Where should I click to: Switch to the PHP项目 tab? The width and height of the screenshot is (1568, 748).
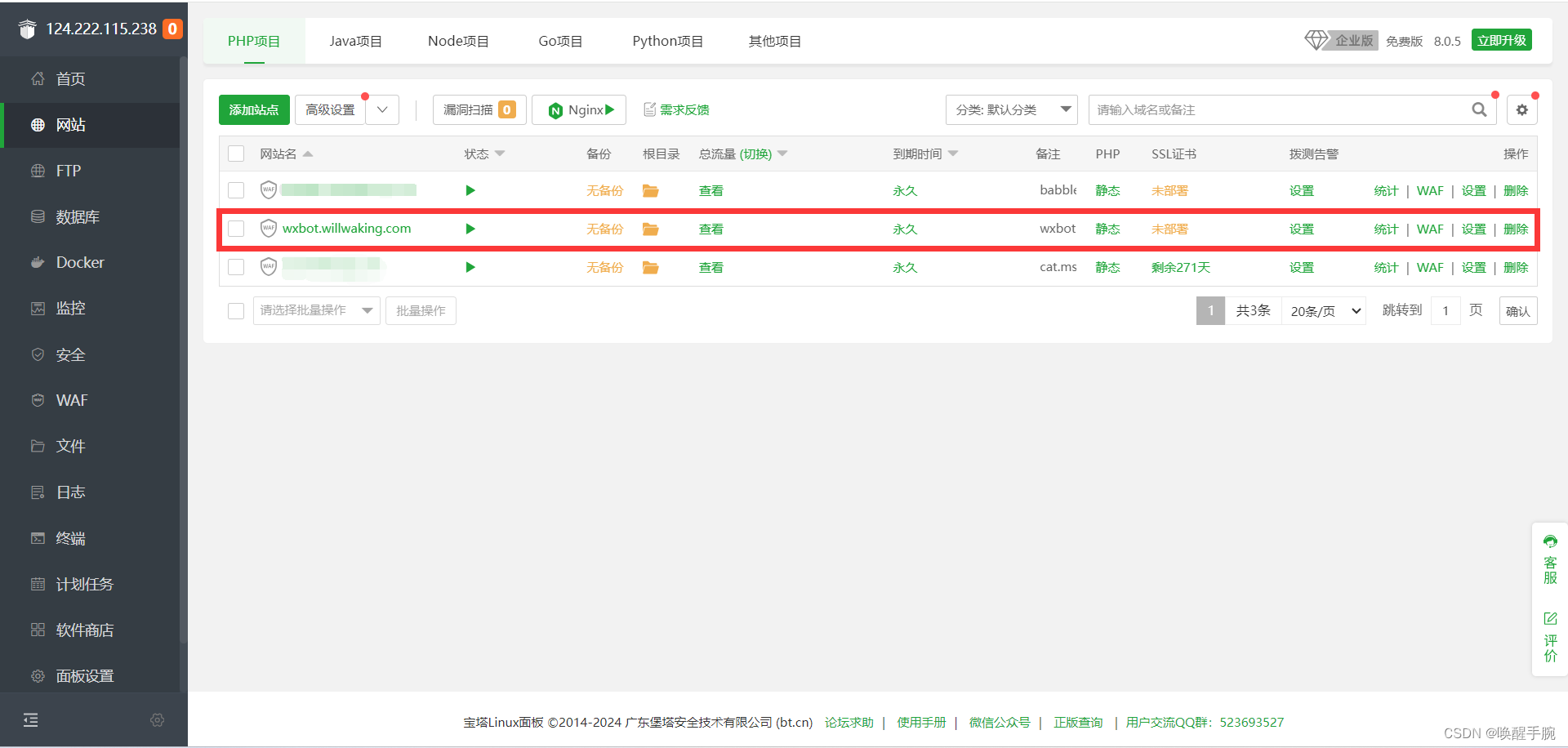(x=254, y=41)
